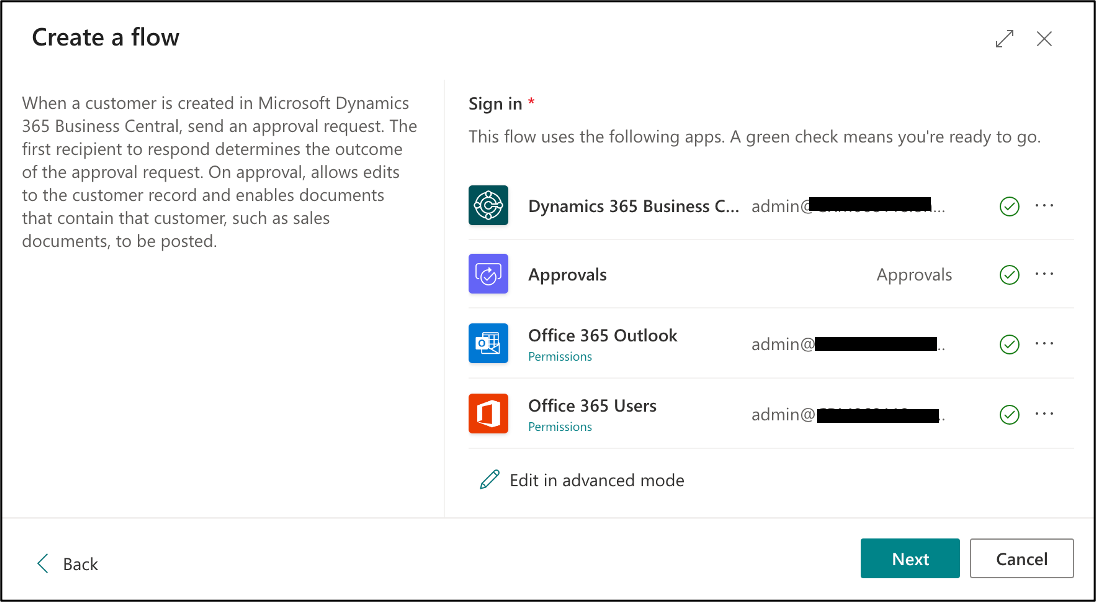Select Edit in advanced mode
1096x602 pixels.
tap(596, 480)
